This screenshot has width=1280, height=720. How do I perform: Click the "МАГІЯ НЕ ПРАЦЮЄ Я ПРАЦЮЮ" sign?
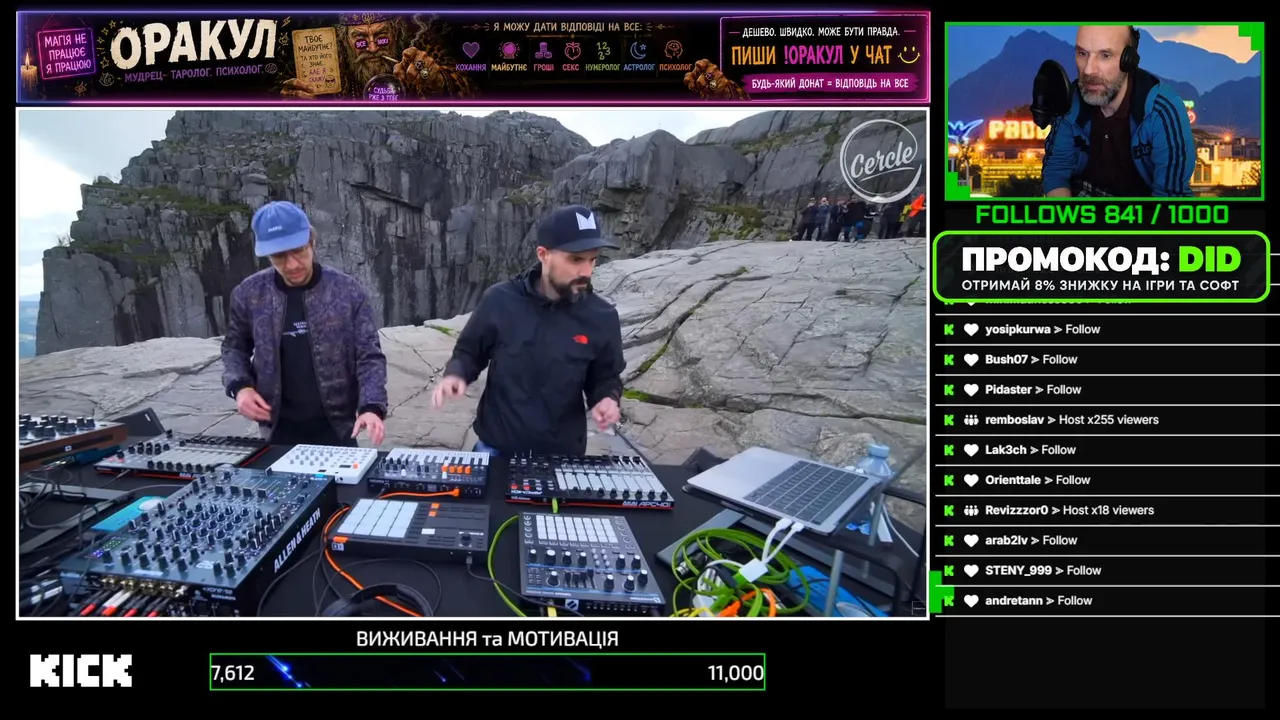click(67, 52)
